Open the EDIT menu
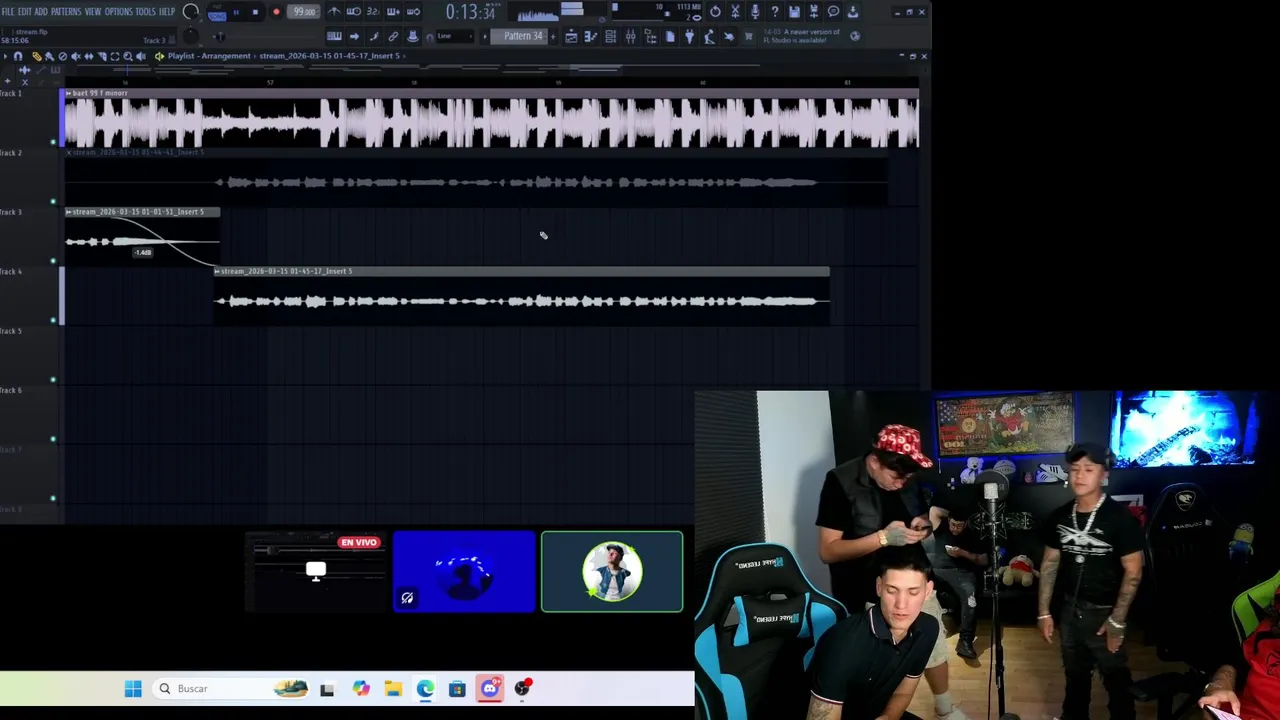The image size is (1280, 720). coord(25,12)
